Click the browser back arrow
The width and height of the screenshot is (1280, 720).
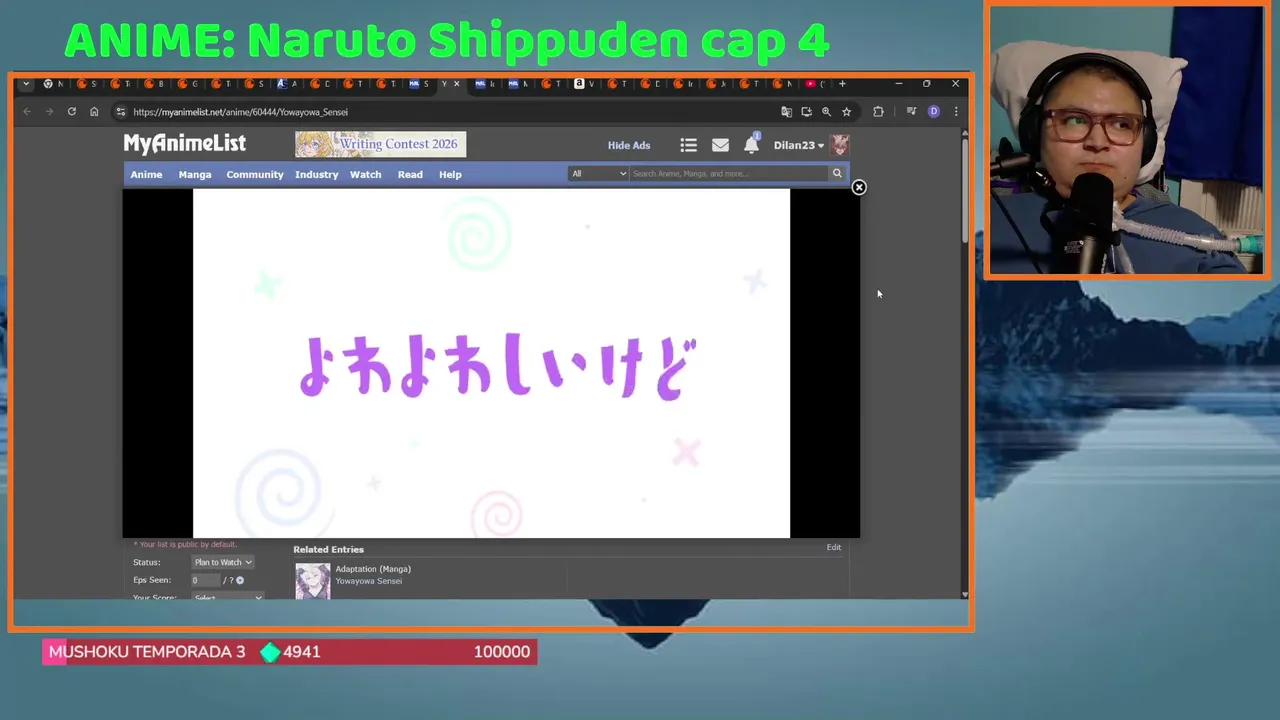coord(27,112)
